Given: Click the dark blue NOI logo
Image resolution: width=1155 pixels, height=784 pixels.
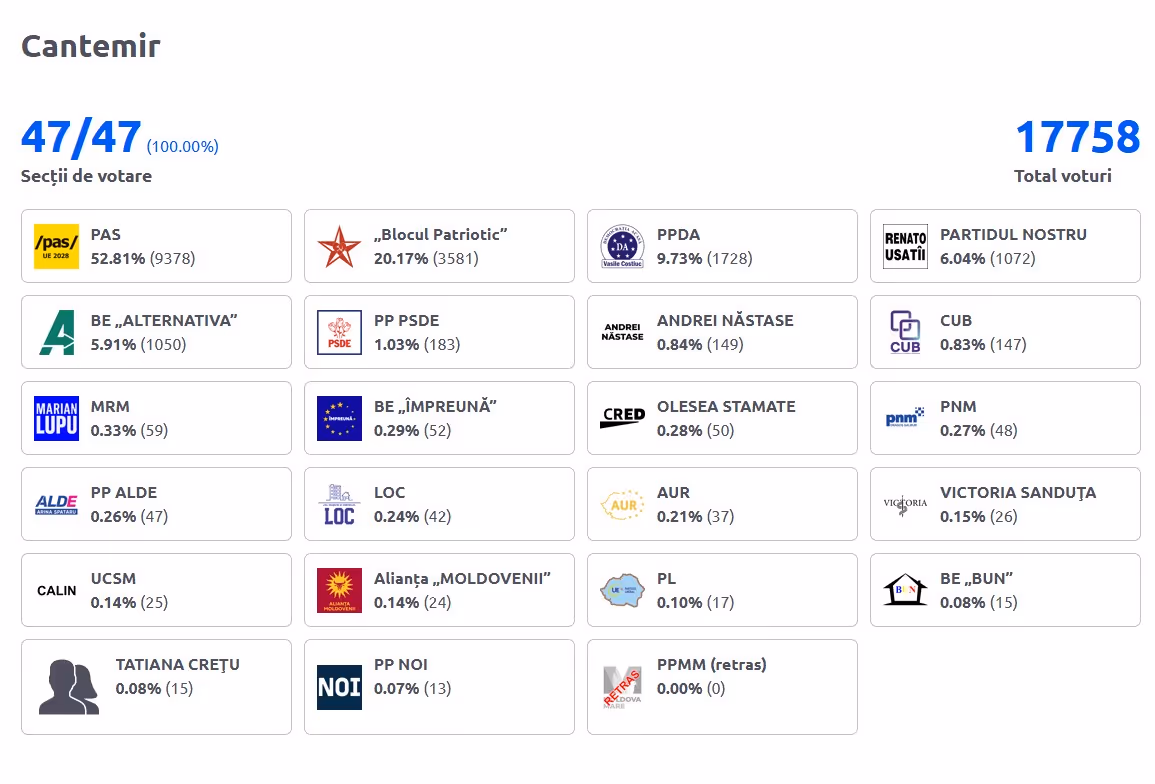Looking at the screenshot, I should 340,687.
